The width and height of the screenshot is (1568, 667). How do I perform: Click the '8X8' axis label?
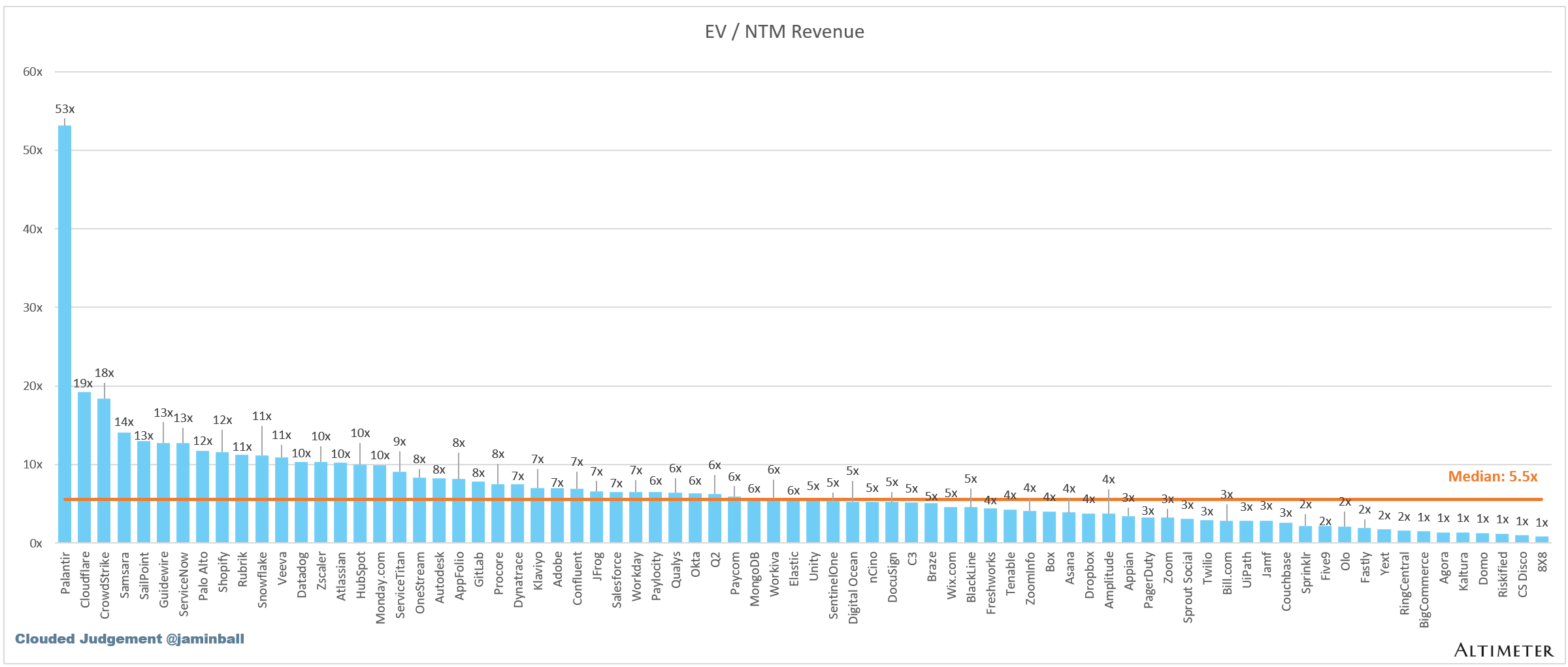click(1542, 562)
